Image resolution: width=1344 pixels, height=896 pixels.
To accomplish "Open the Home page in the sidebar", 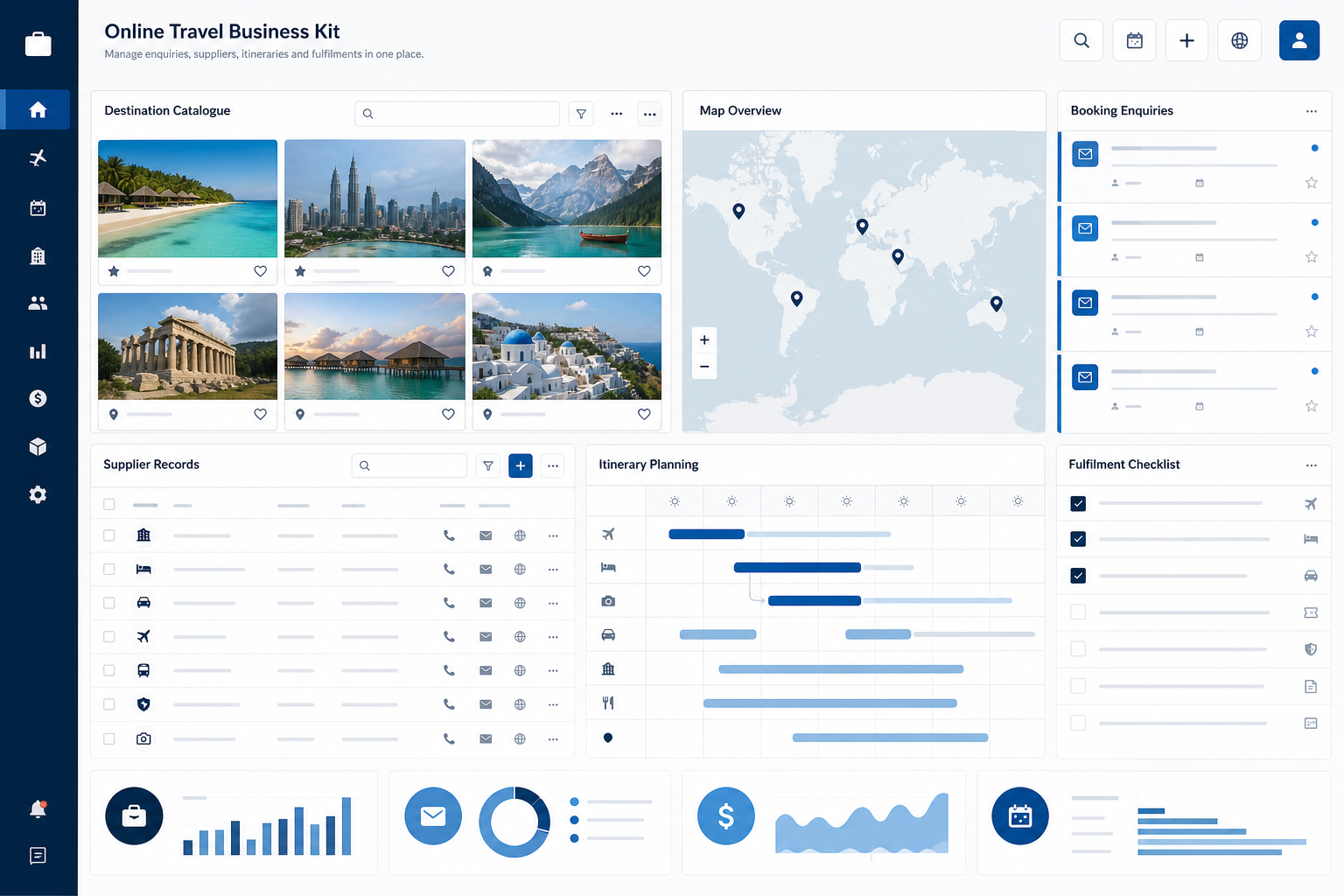I will pos(38,109).
